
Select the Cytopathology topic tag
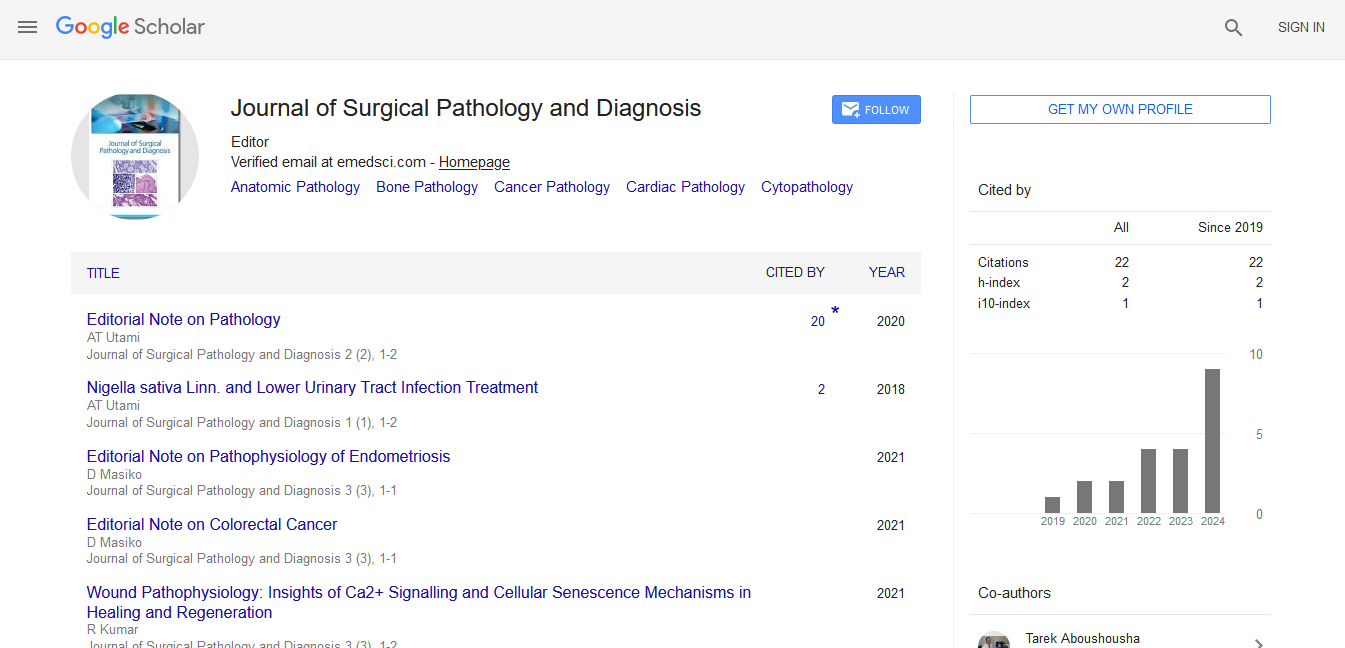click(x=806, y=187)
